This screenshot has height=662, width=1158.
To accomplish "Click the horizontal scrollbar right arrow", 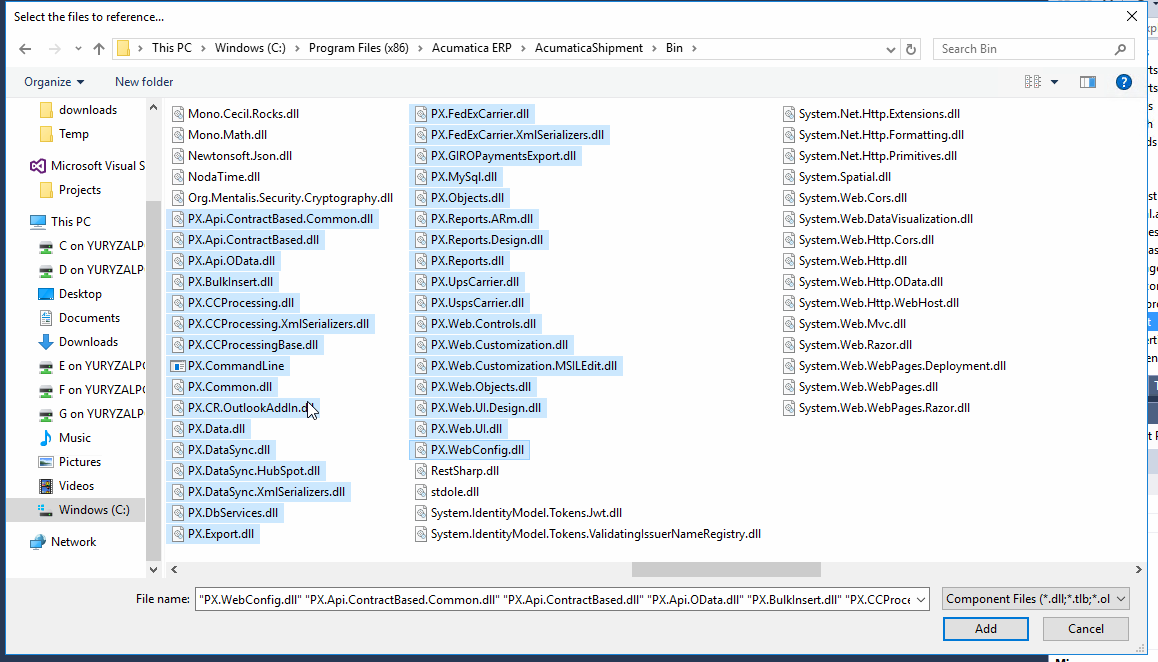I will [x=1138, y=570].
